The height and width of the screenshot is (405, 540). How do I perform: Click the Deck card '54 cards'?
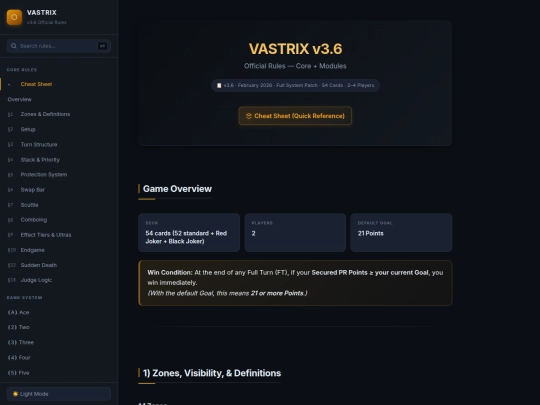(x=189, y=232)
